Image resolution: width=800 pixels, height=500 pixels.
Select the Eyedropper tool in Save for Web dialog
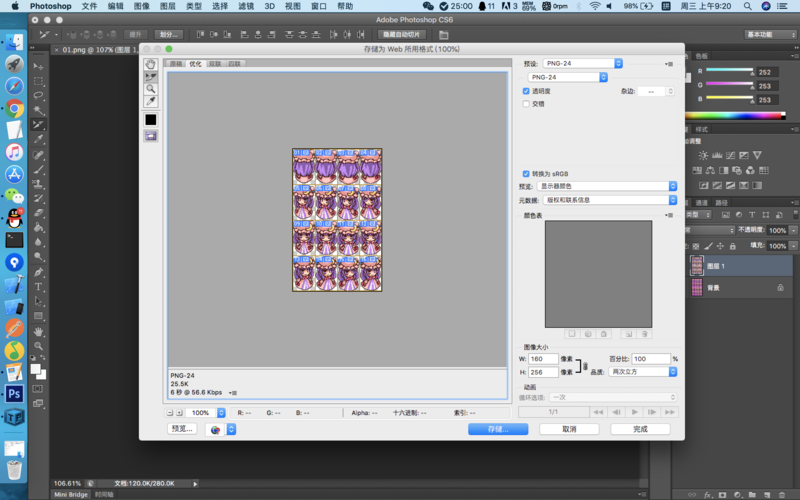click(x=151, y=102)
